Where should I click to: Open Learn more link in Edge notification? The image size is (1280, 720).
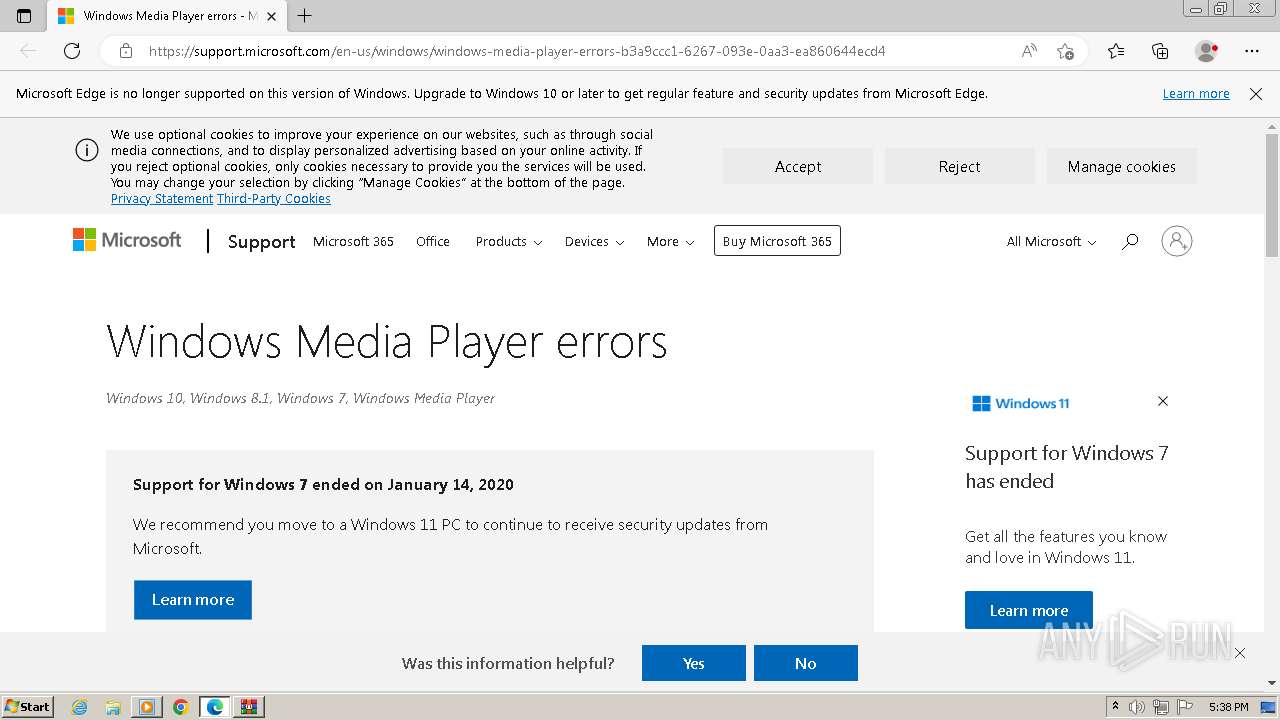click(x=1196, y=94)
